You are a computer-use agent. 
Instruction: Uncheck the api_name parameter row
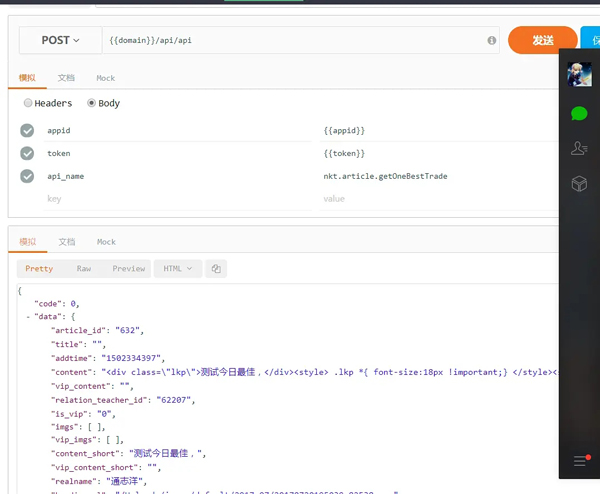point(27,176)
